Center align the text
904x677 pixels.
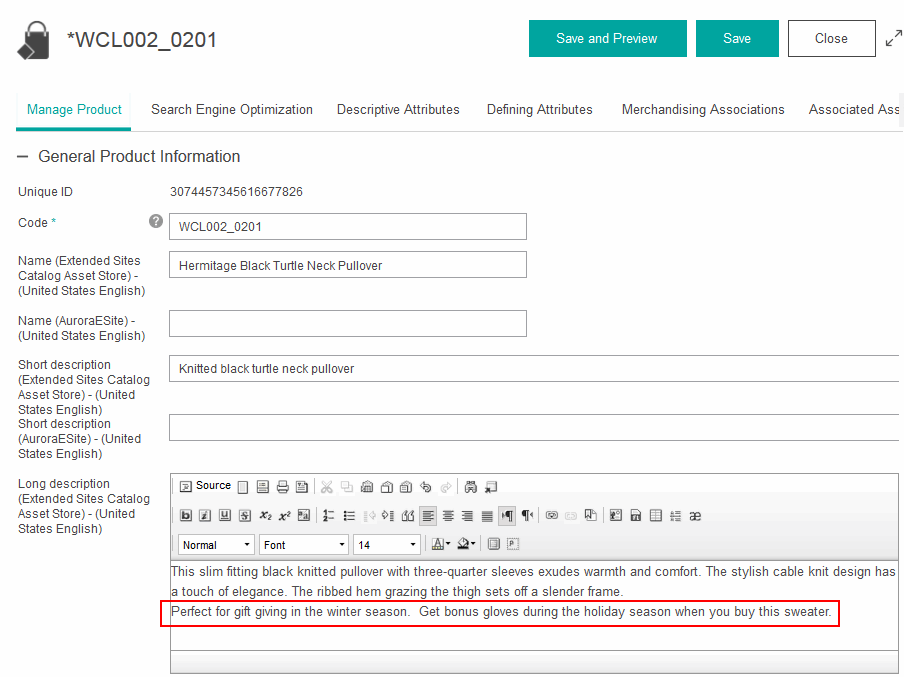(448, 516)
